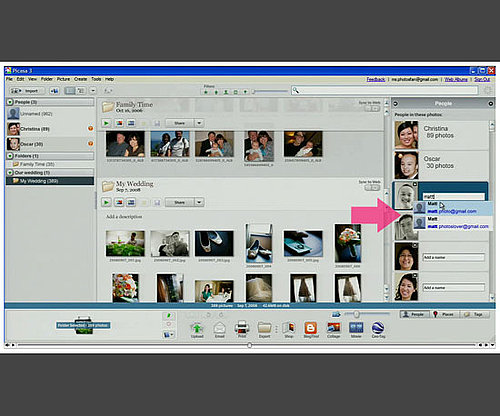The height and width of the screenshot is (416, 500).
Task: Click the Movie icon in bottom toolbar
Action: tap(356, 330)
